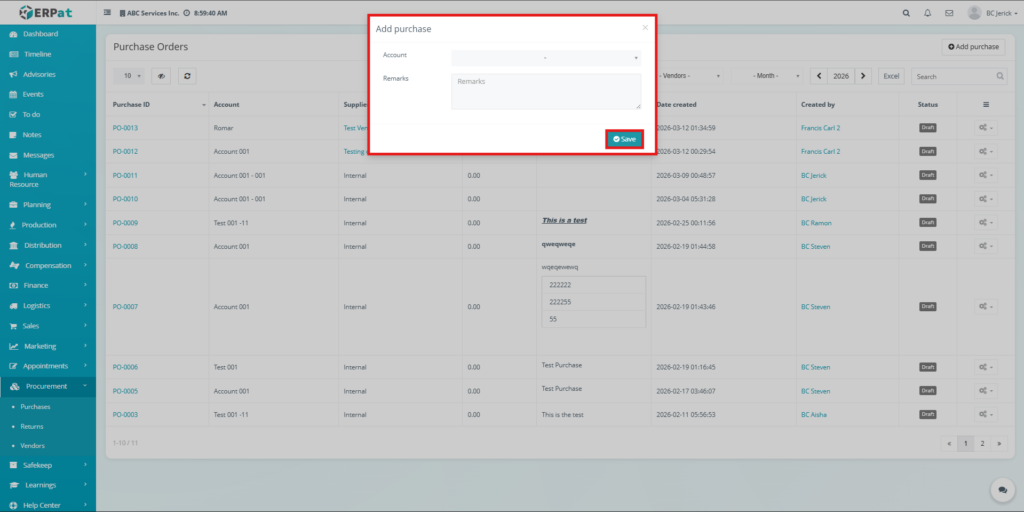The width and height of the screenshot is (1024, 512).
Task: Open the notifications bell
Action: [x=927, y=13]
